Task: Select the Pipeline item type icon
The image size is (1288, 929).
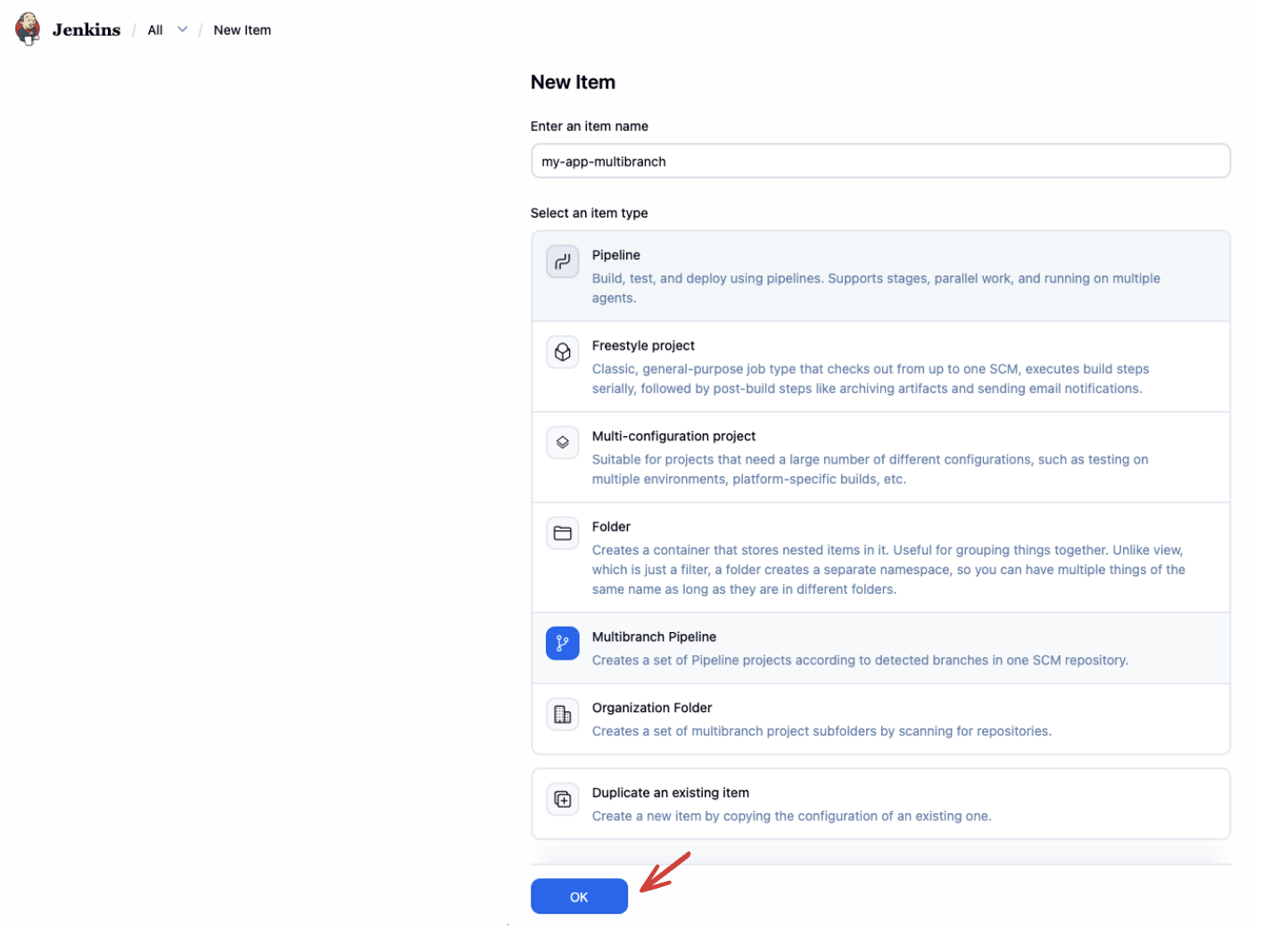Action: [x=562, y=262]
